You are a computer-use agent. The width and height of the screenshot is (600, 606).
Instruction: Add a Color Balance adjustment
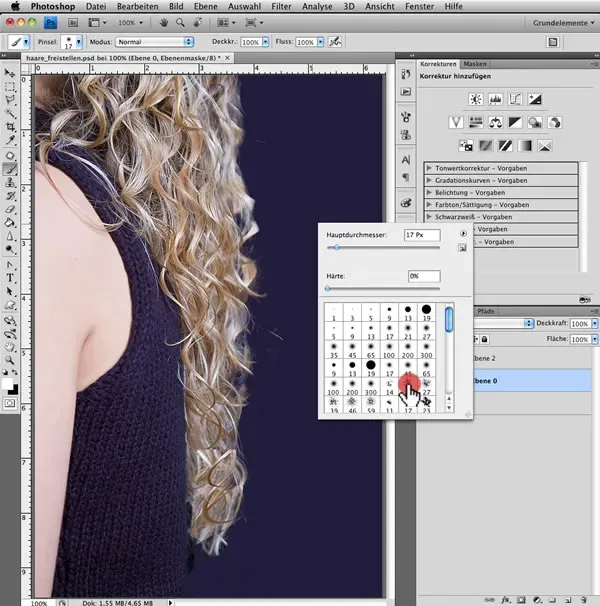tap(494, 122)
